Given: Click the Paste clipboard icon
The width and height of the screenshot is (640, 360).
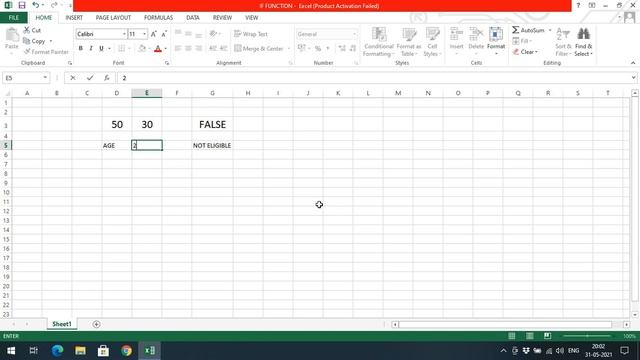Looking at the screenshot, I should pyautogui.click(x=12, y=35).
